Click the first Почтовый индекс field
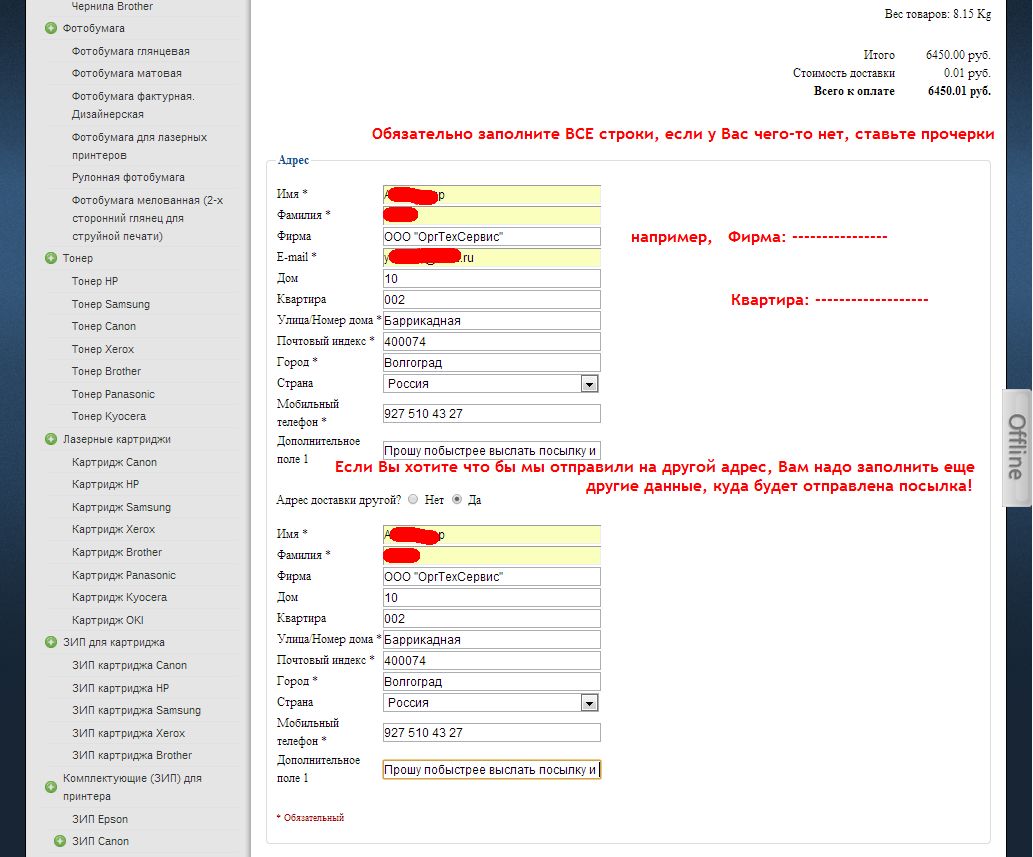Viewport: 1033px width, 857px height. [x=491, y=342]
